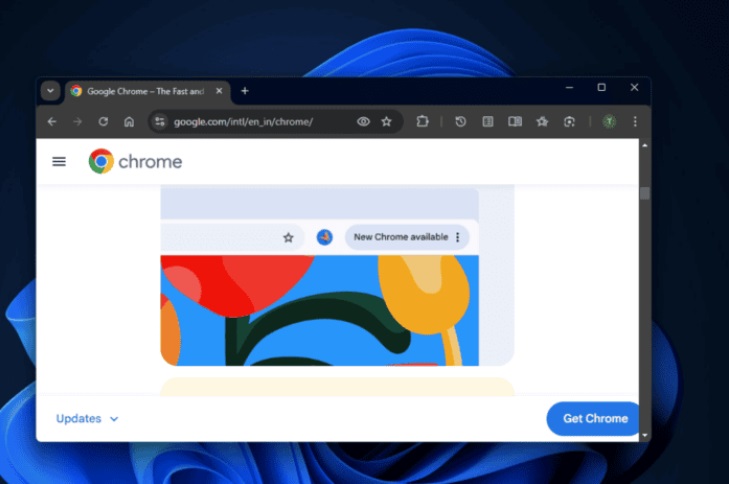729x484 pixels.
Task: Click the forward navigation arrow
Action: click(78, 122)
